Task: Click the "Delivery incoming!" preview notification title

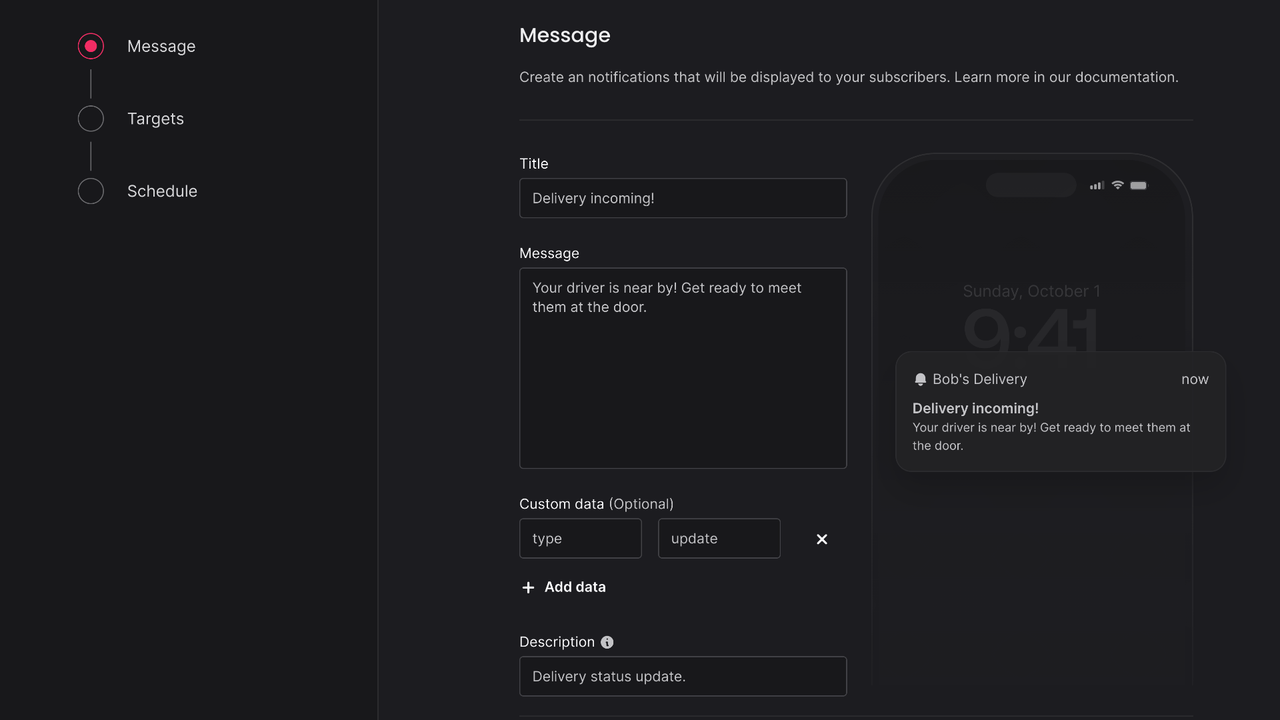Action: tap(975, 408)
